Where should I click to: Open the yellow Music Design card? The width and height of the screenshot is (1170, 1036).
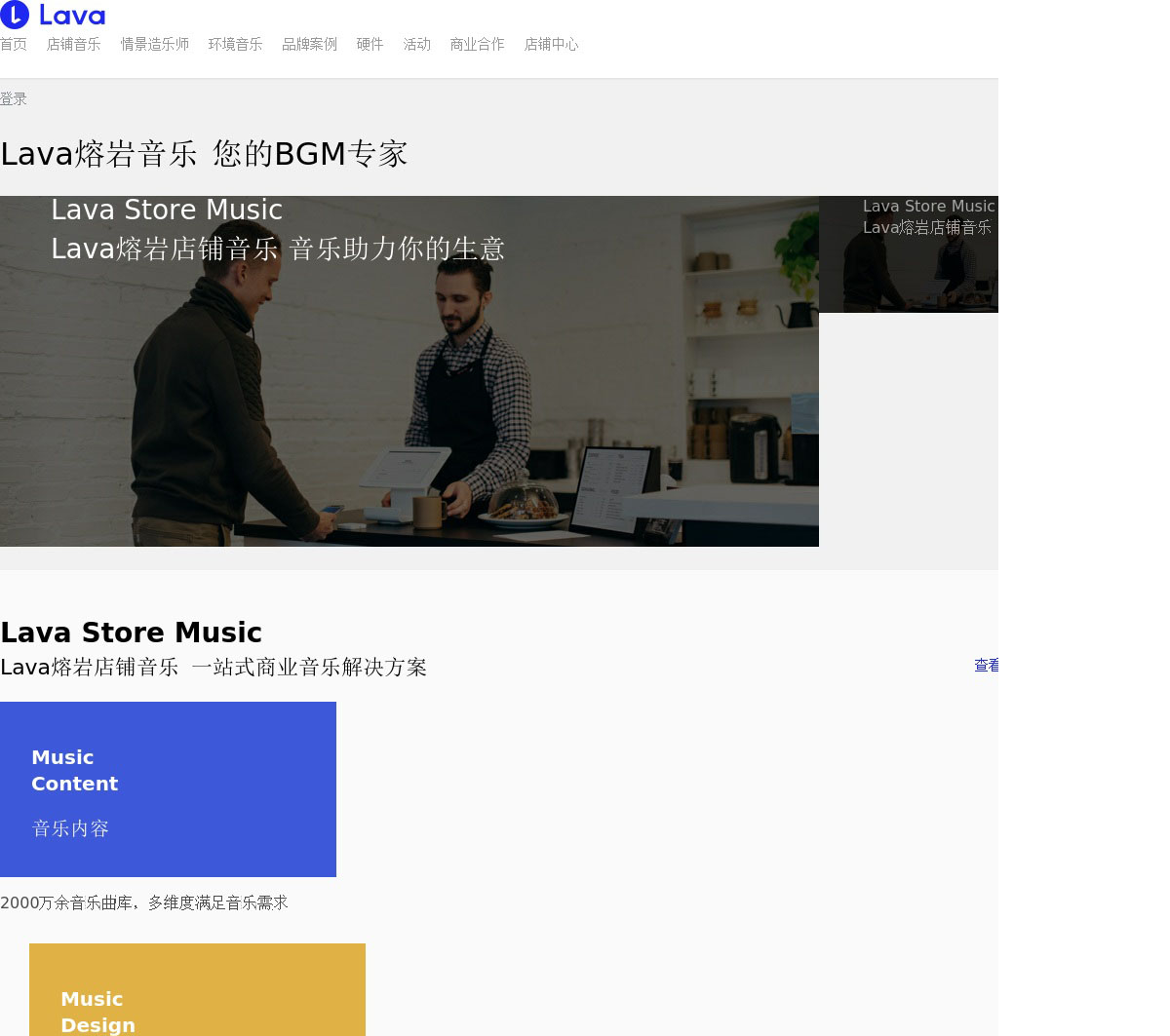[x=197, y=989]
